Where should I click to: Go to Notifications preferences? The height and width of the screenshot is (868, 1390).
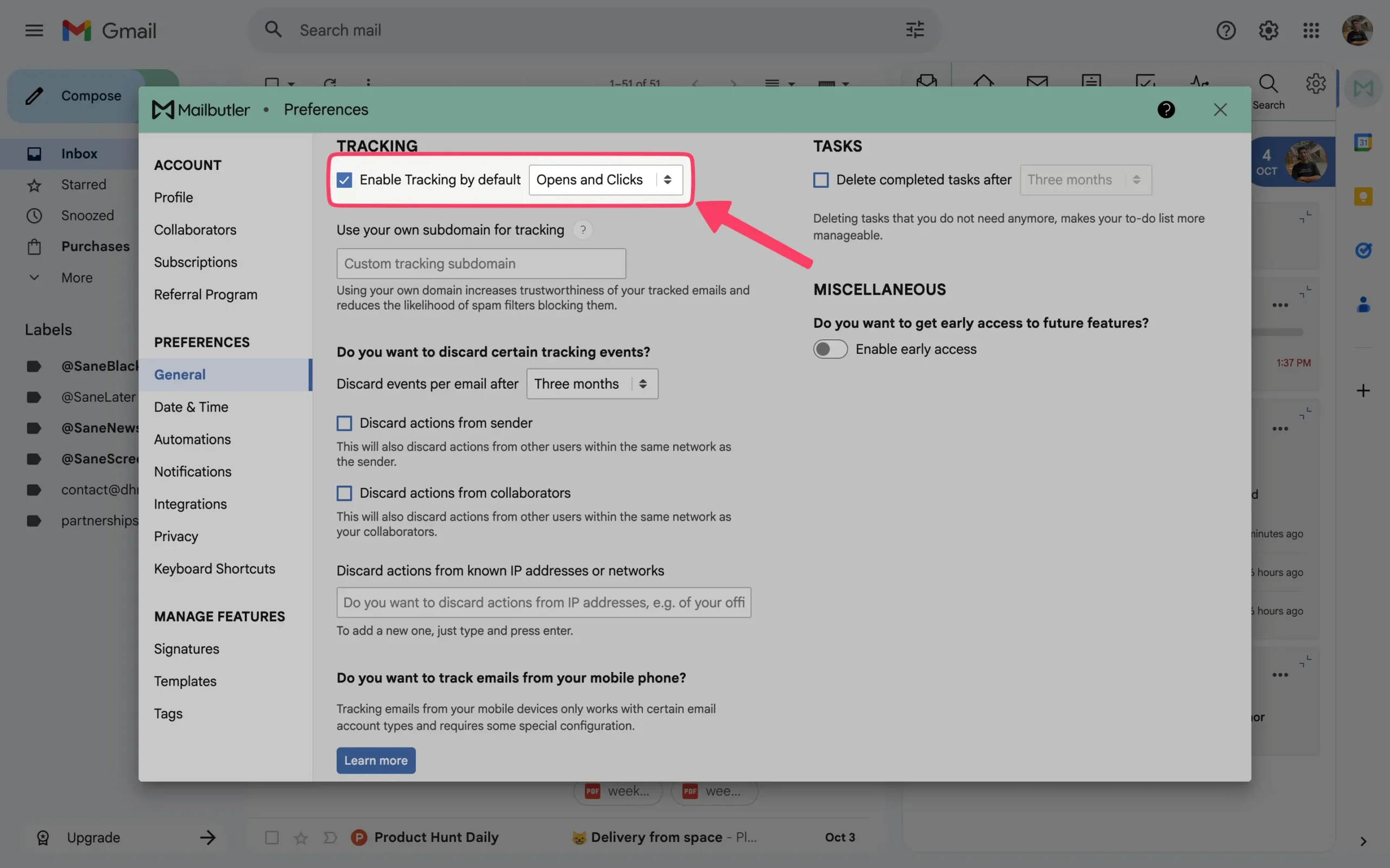click(x=192, y=471)
